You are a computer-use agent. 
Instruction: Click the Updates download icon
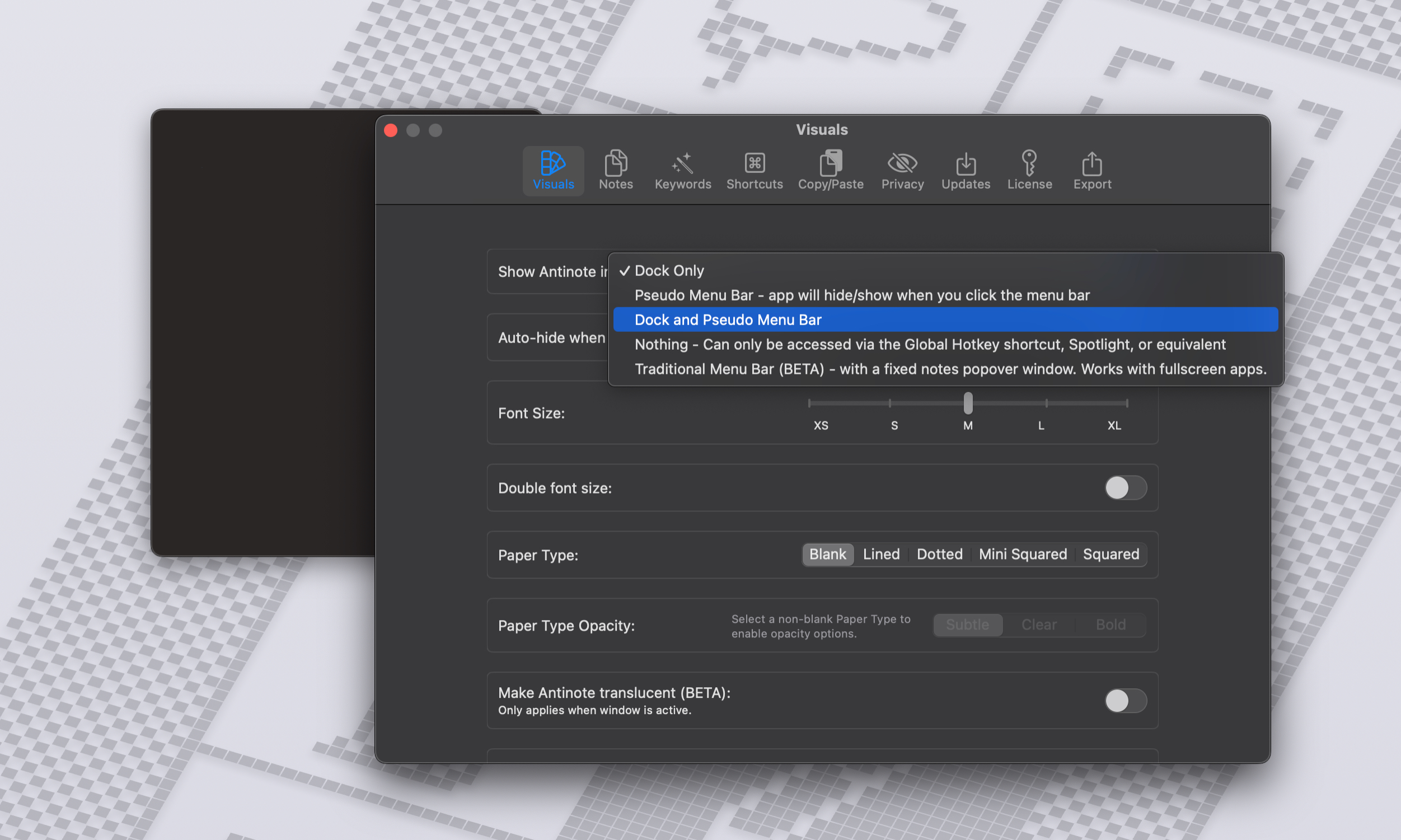(x=965, y=164)
